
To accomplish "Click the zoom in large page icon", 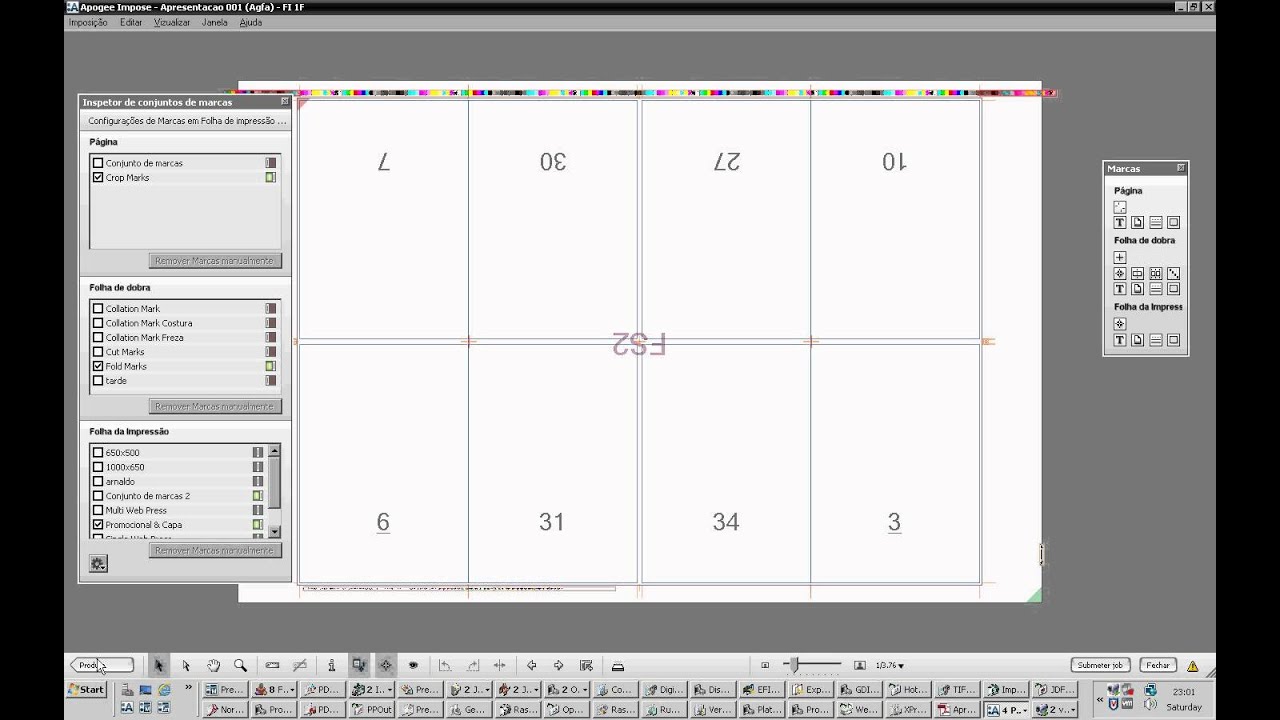I will [859, 665].
